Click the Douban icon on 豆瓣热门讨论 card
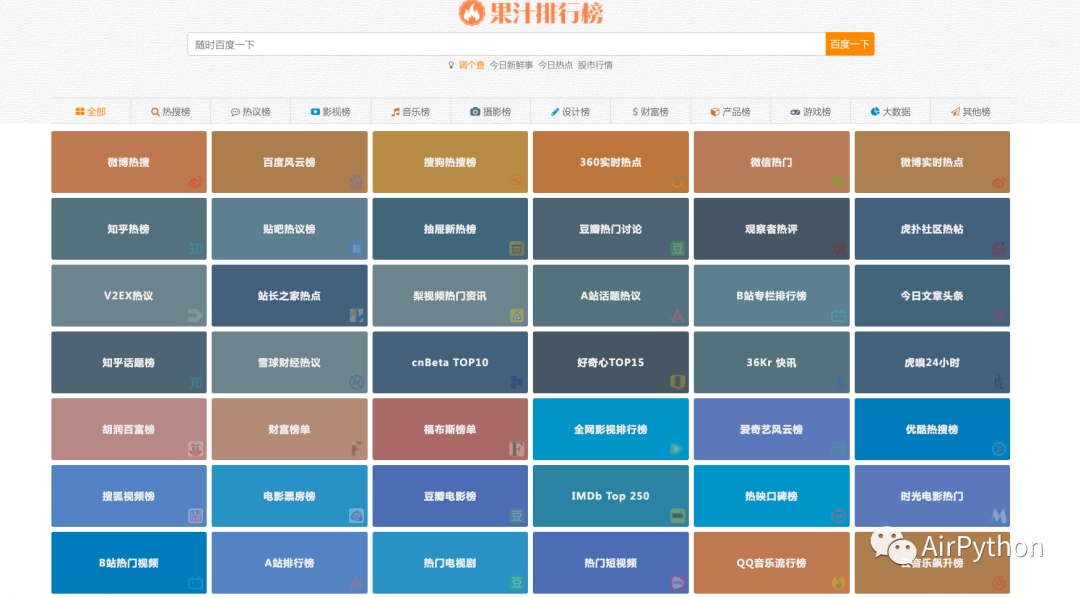 pos(678,249)
